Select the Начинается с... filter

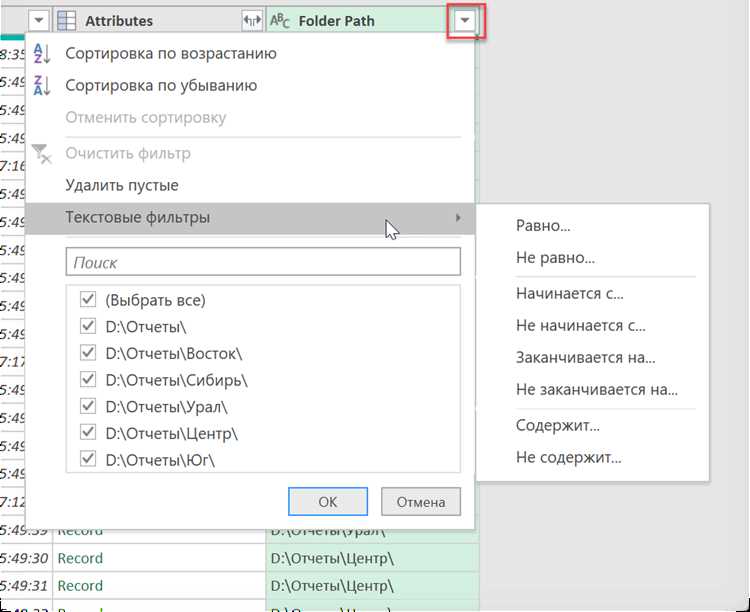pyautogui.click(x=570, y=293)
